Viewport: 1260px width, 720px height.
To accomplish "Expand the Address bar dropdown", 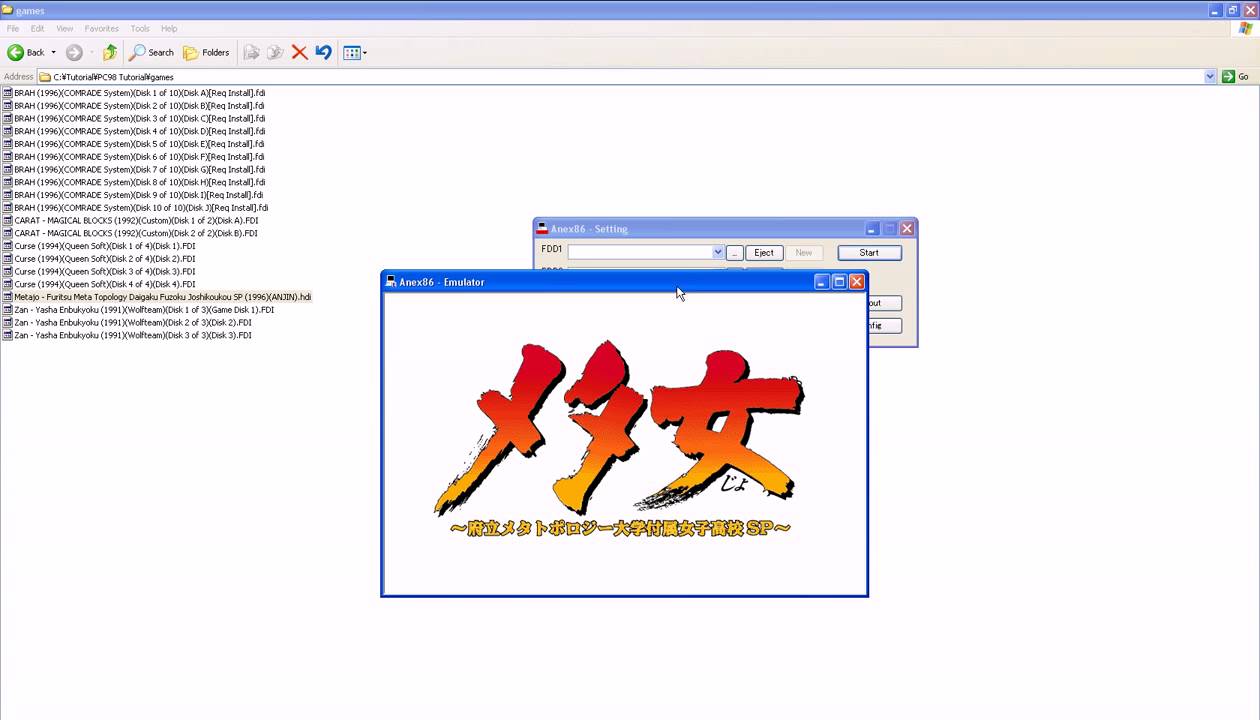I will coord(1210,77).
